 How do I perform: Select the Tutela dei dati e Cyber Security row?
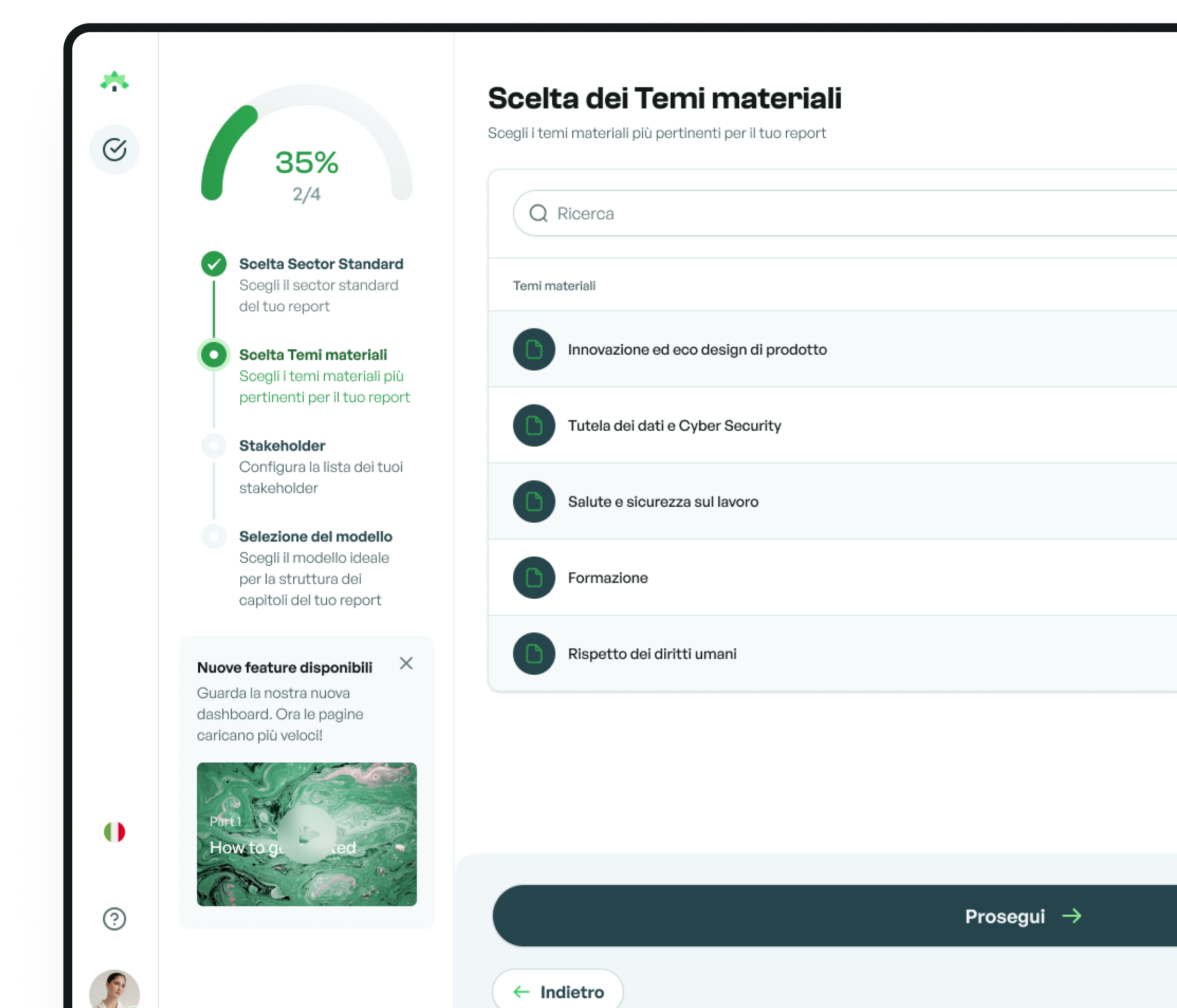tap(674, 425)
